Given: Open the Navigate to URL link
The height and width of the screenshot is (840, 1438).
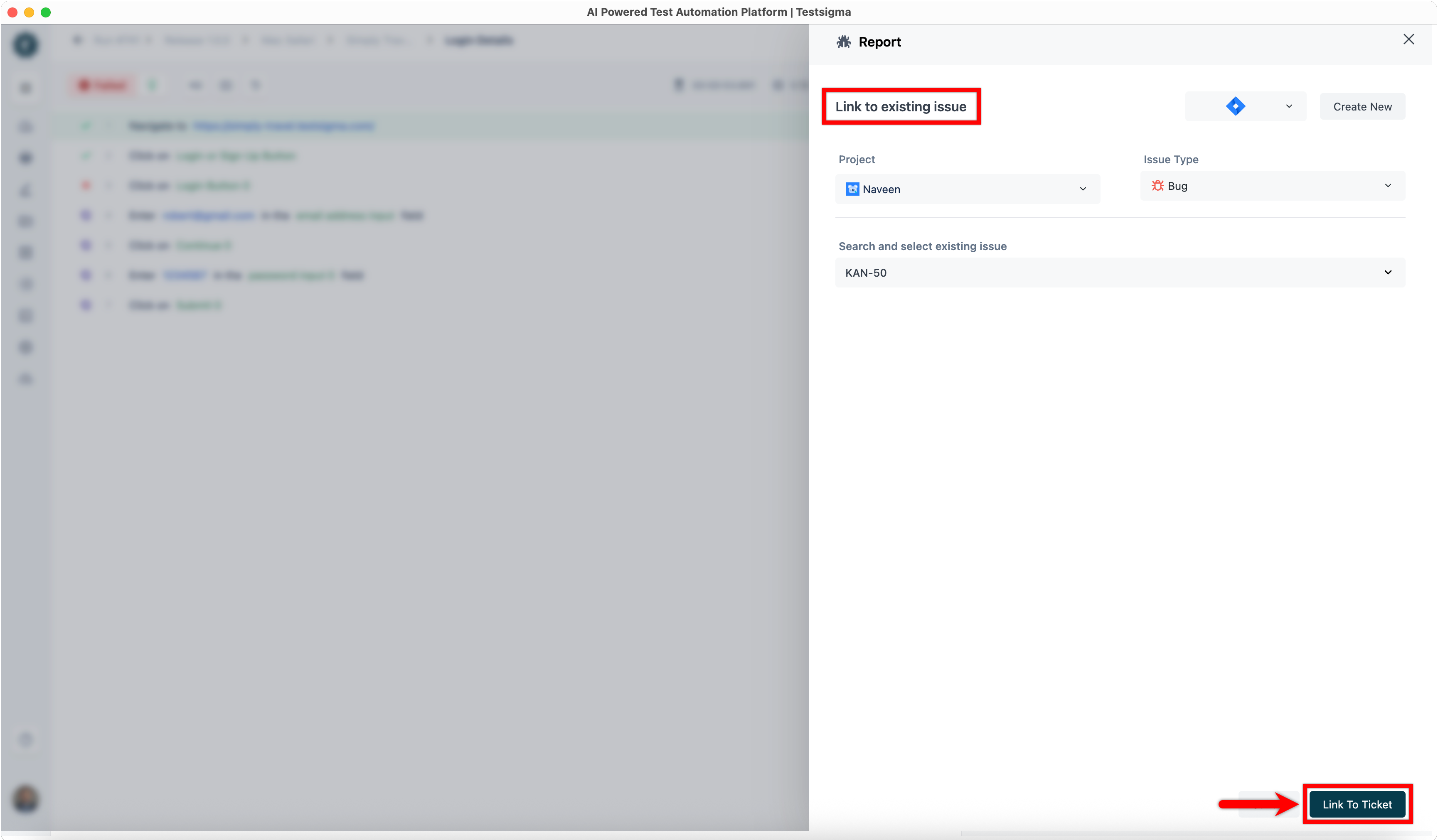Looking at the screenshot, I should (283, 125).
